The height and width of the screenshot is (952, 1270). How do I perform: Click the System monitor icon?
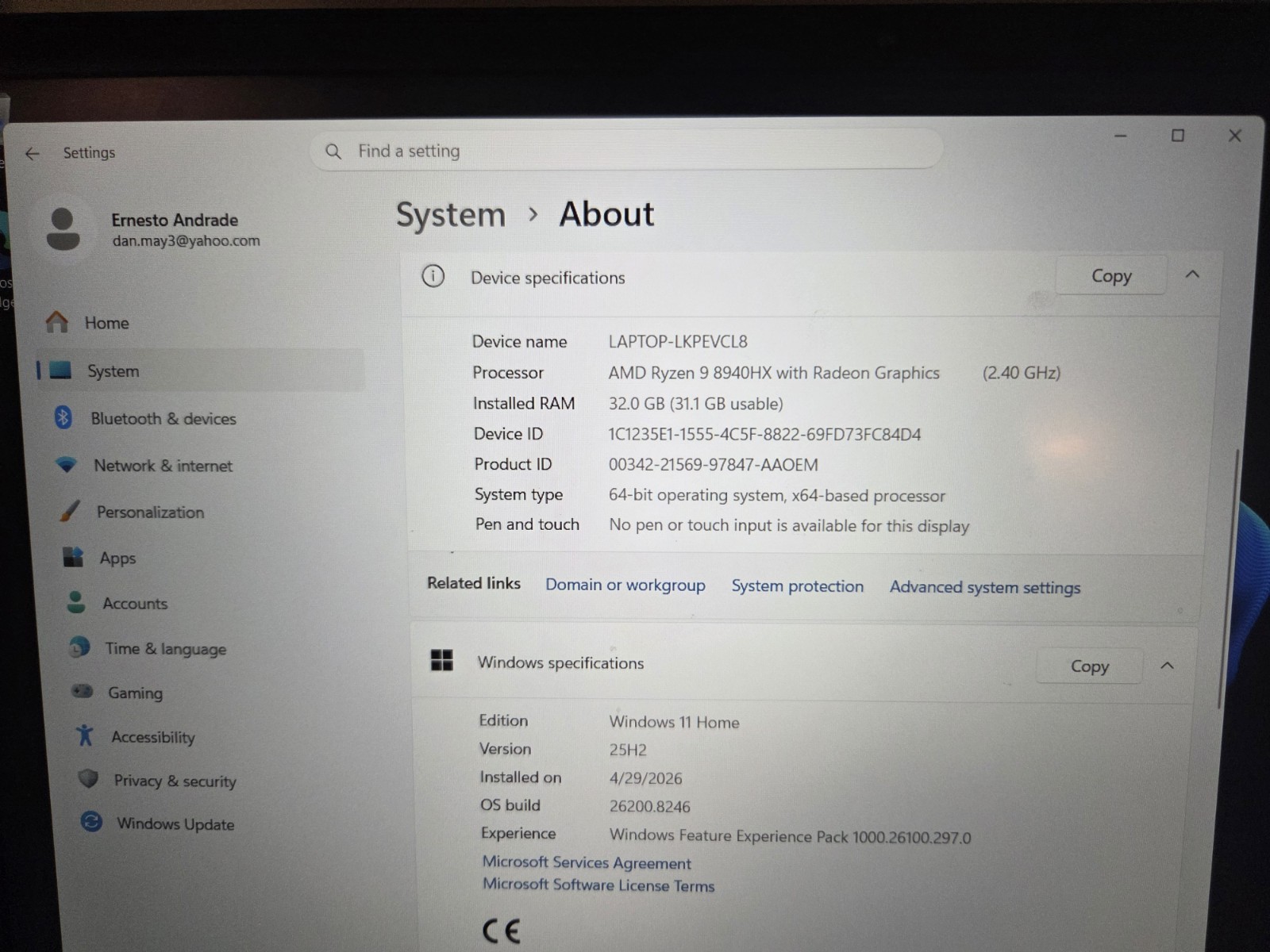point(60,370)
